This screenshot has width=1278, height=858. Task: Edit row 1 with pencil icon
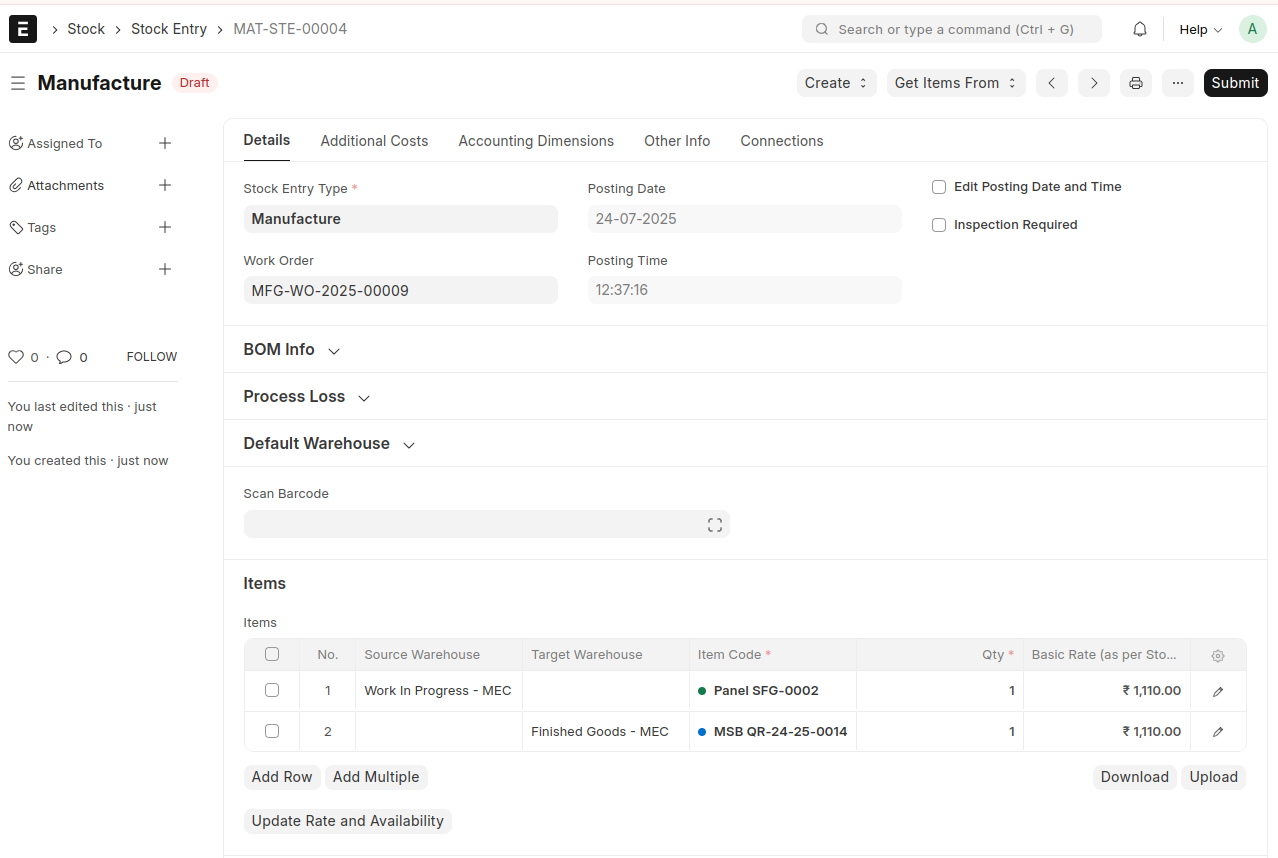(x=1217, y=691)
